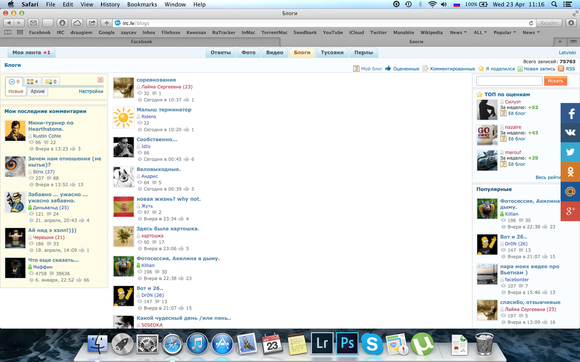Share via Odnoklassniki orange sidebar icon
Image resolution: width=580 pixels, height=362 pixels.
coord(570,172)
